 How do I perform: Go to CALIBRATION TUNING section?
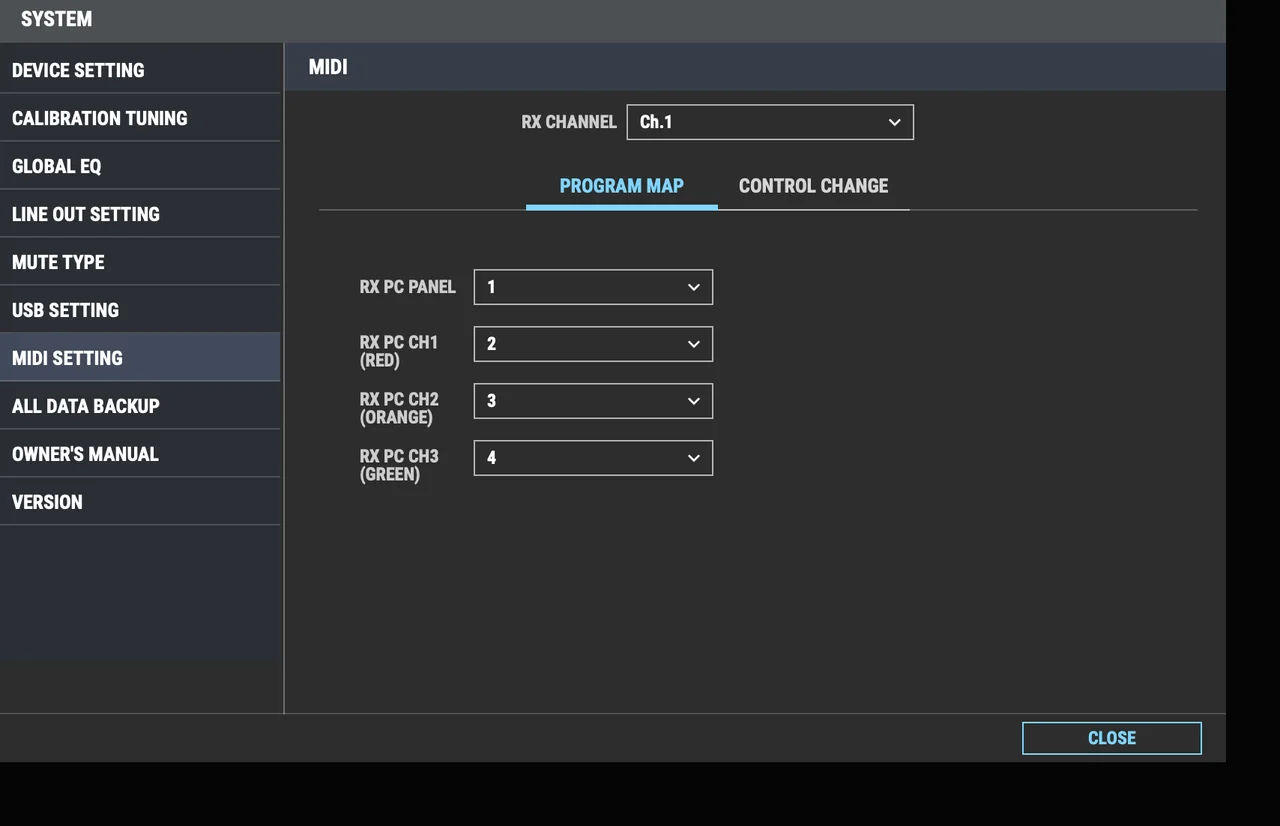tap(140, 118)
